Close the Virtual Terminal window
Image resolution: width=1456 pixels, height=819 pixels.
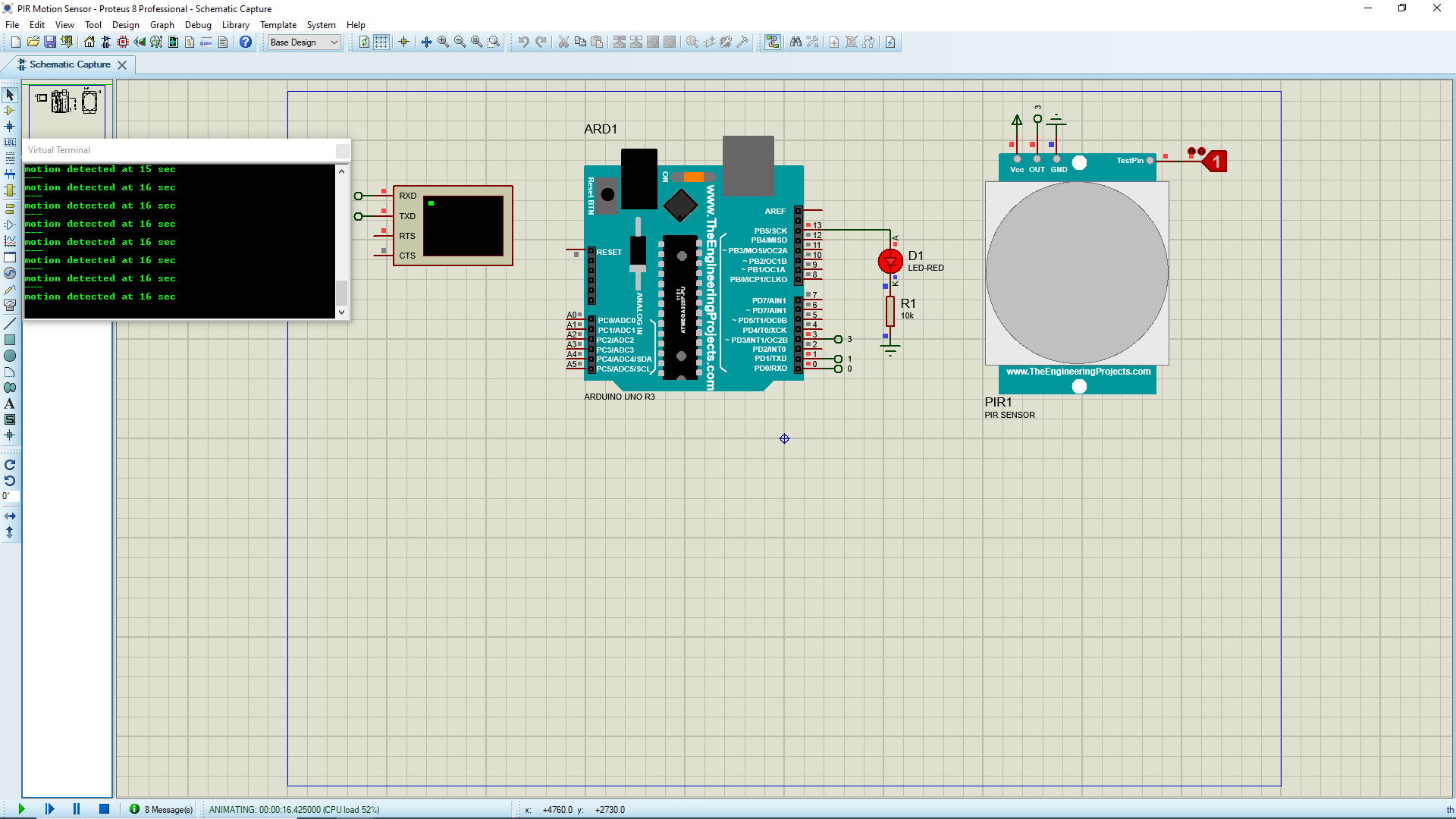tap(343, 150)
